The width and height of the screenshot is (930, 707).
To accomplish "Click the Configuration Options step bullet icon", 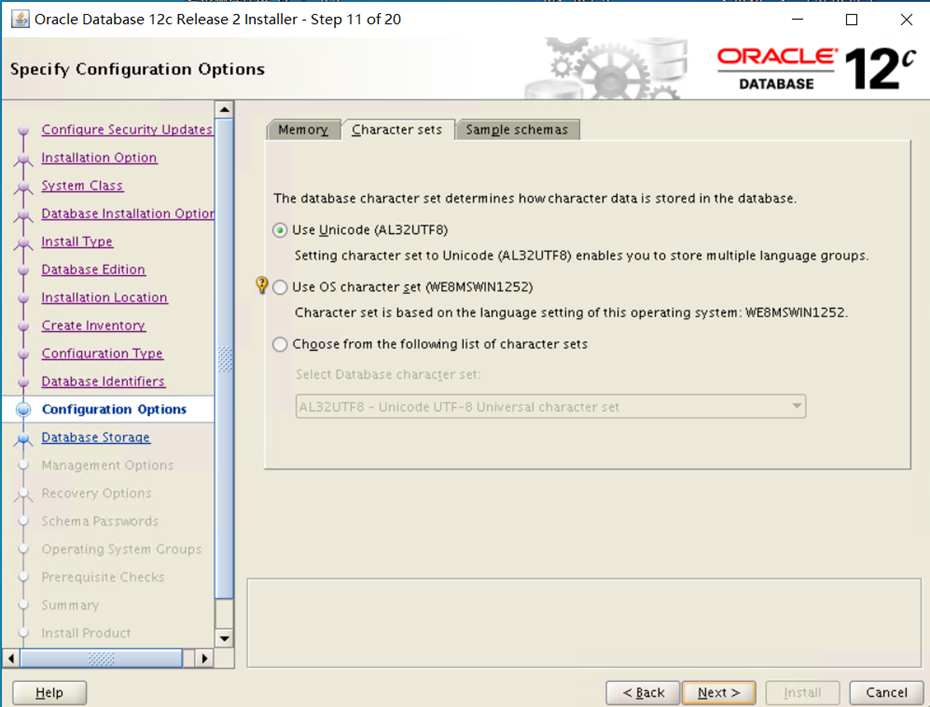I will click(x=23, y=410).
